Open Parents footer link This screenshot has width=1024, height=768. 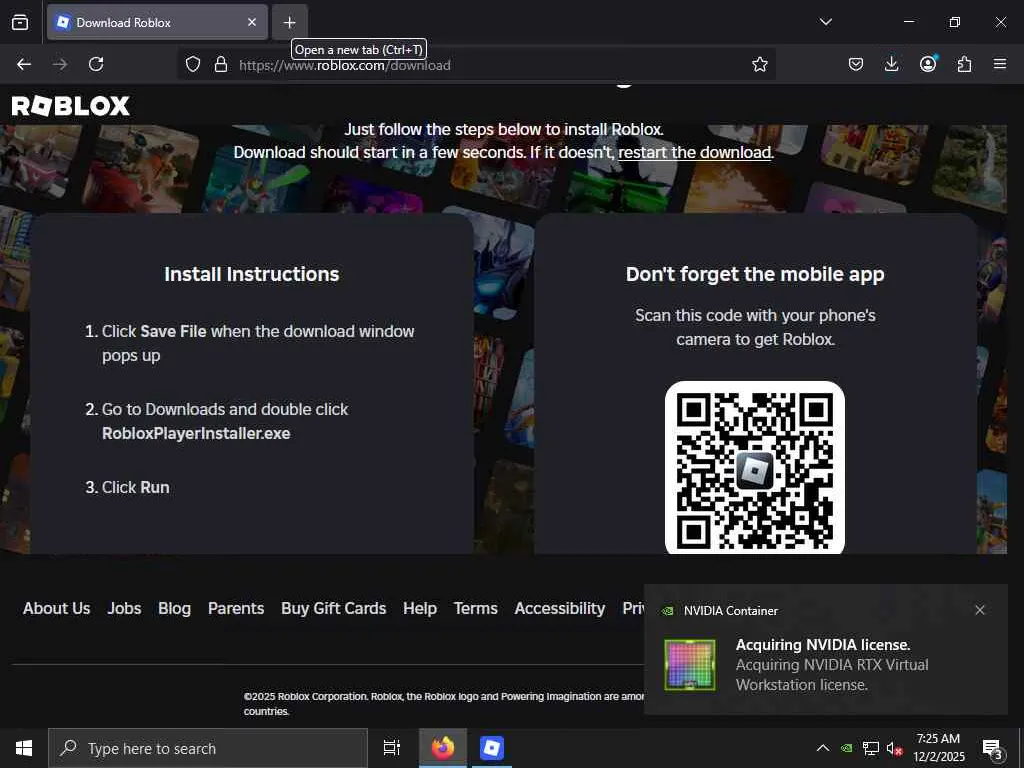click(x=236, y=609)
